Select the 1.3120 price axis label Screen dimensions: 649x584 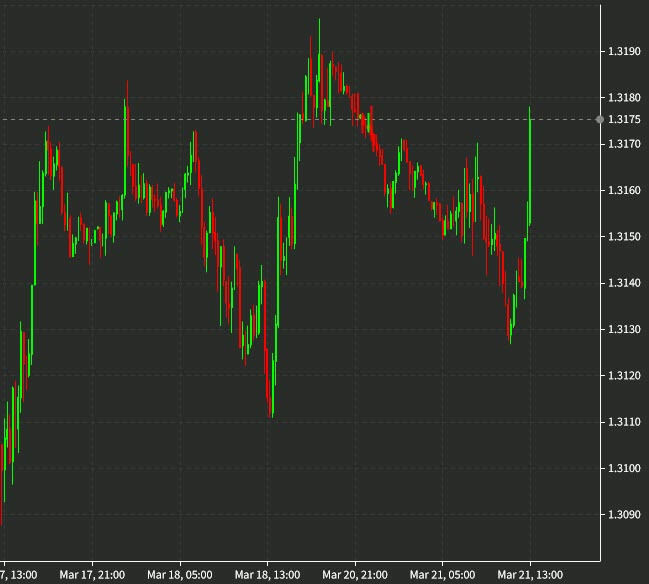pos(624,376)
